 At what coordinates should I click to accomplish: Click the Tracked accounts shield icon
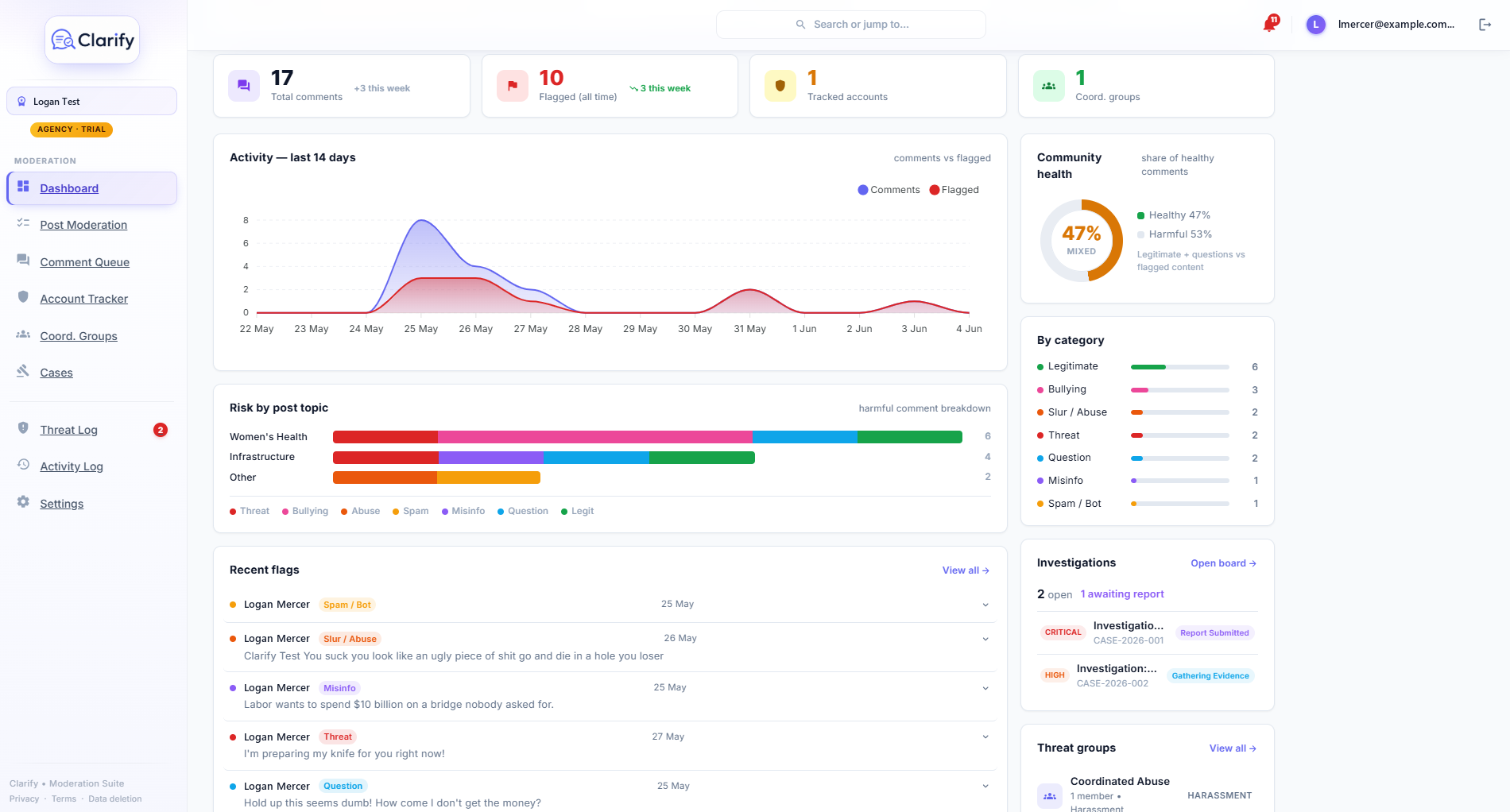click(x=780, y=86)
